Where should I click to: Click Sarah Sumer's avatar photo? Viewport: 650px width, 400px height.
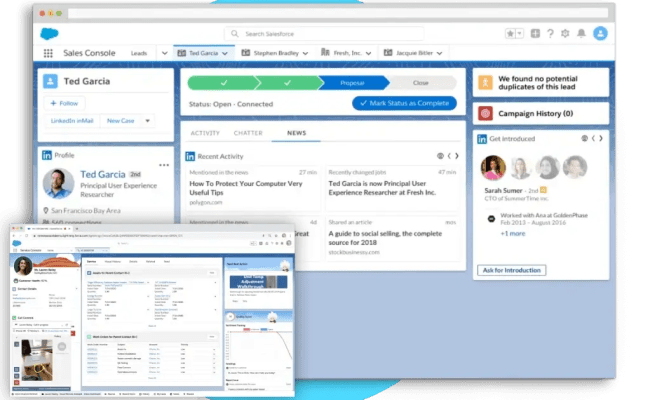pyautogui.click(x=493, y=167)
